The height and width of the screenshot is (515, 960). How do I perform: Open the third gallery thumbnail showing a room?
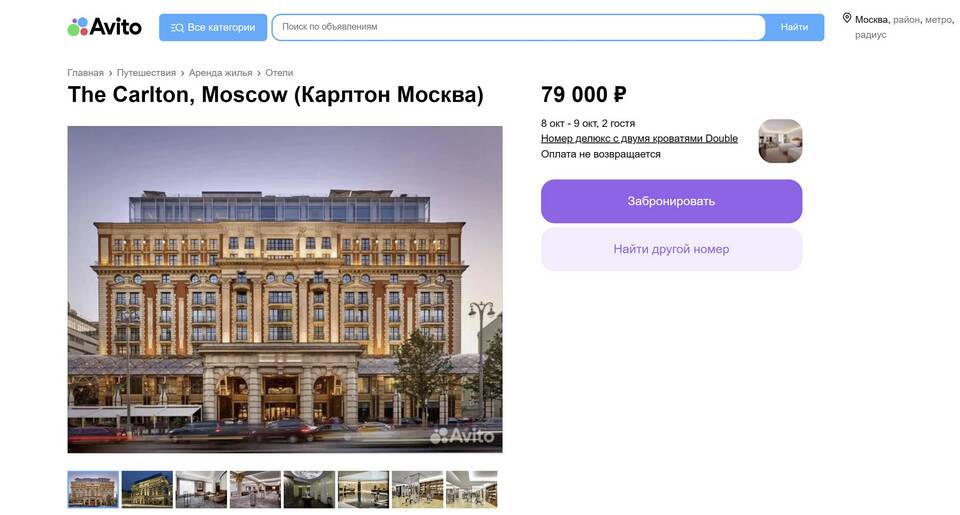(x=201, y=490)
